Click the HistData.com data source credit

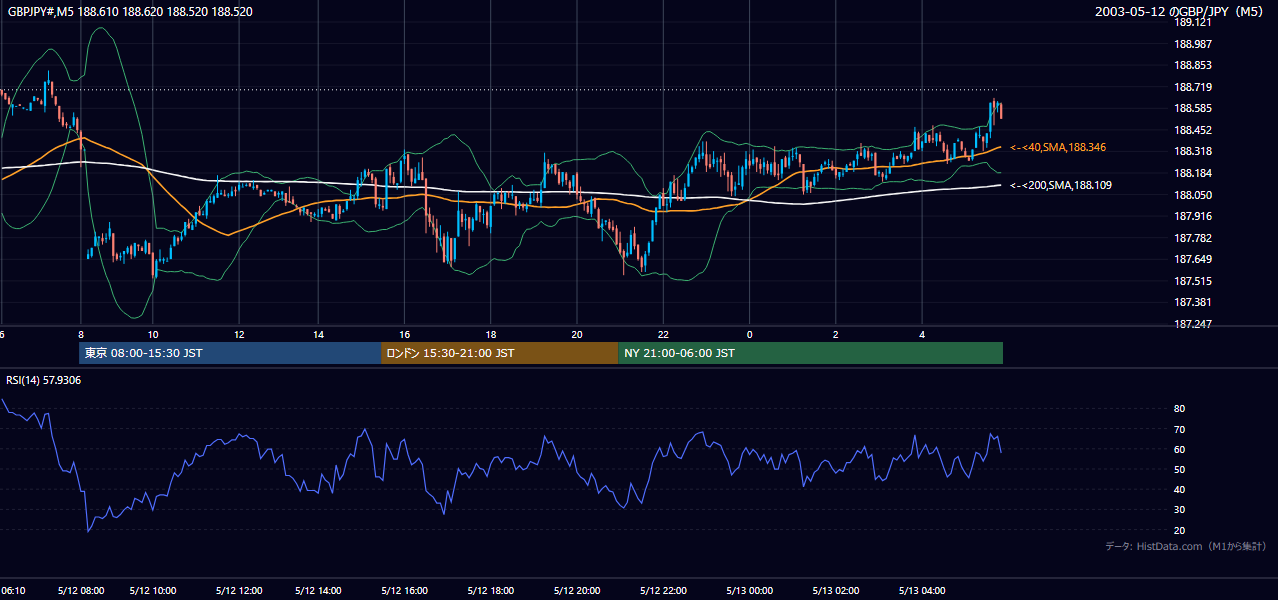pyautogui.click(x=1186, y=546)
